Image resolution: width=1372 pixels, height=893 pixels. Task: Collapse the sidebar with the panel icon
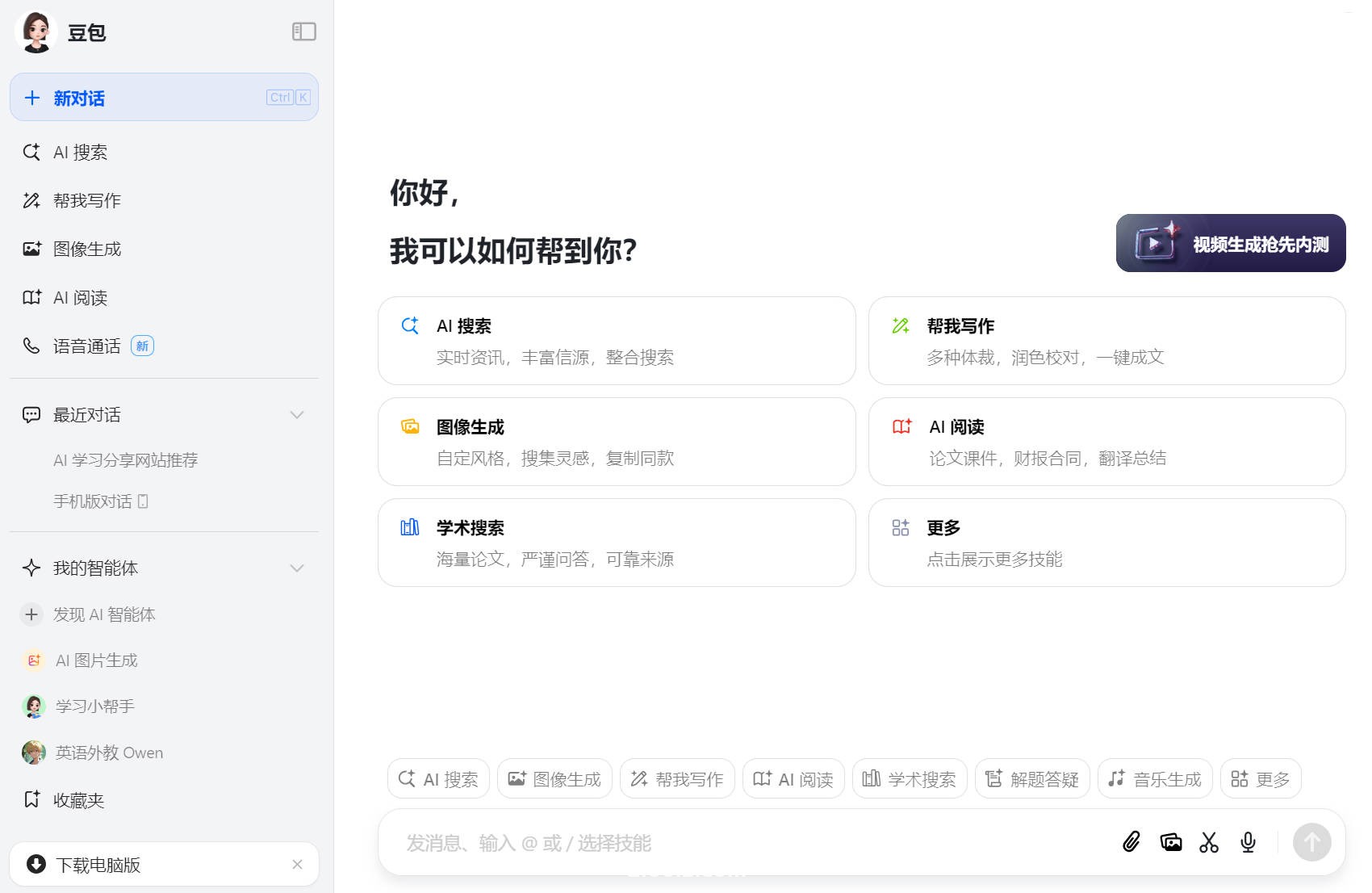pyautogui.click(x=303, y=31)
